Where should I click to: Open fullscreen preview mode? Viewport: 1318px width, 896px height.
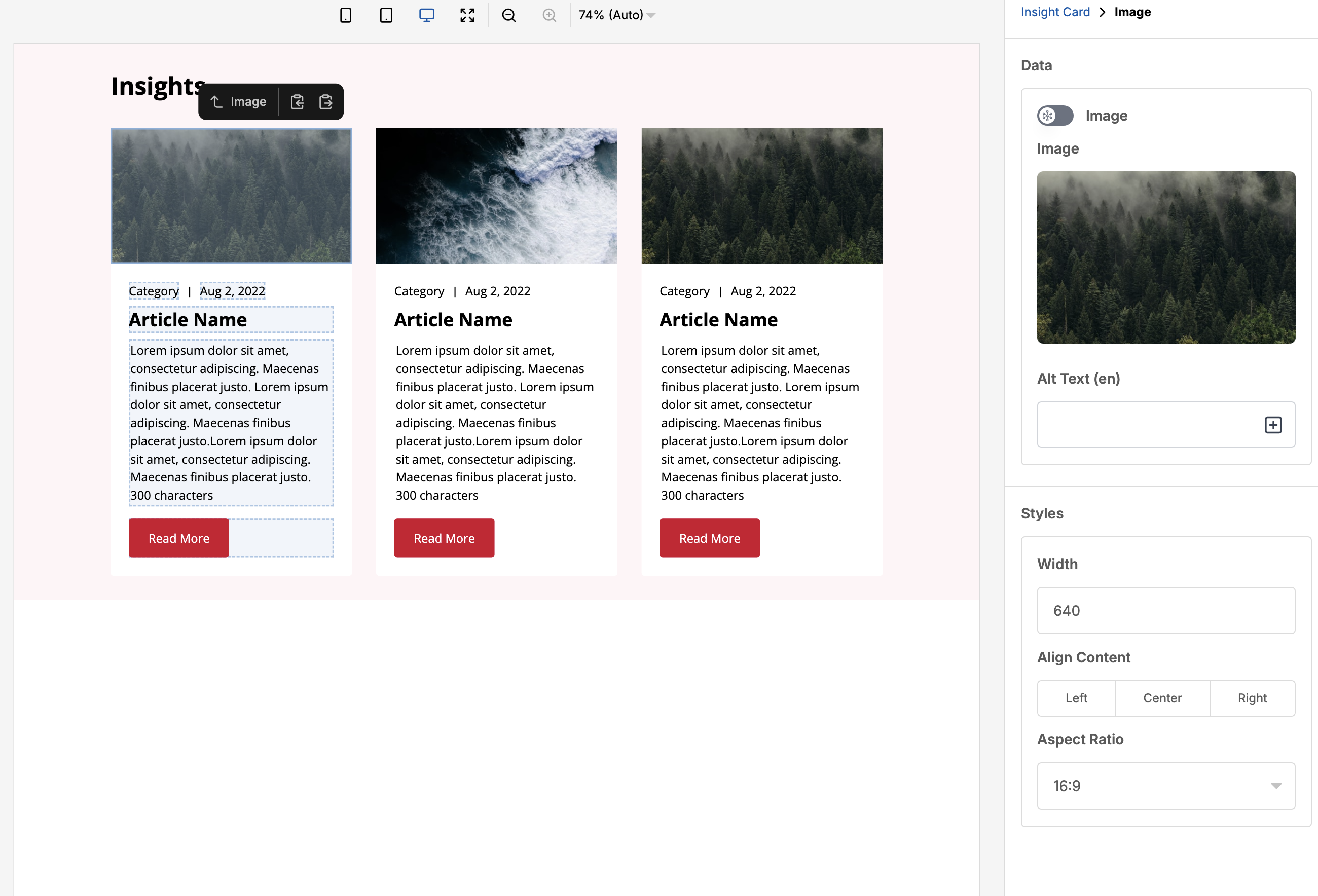[x=467, y=15]
